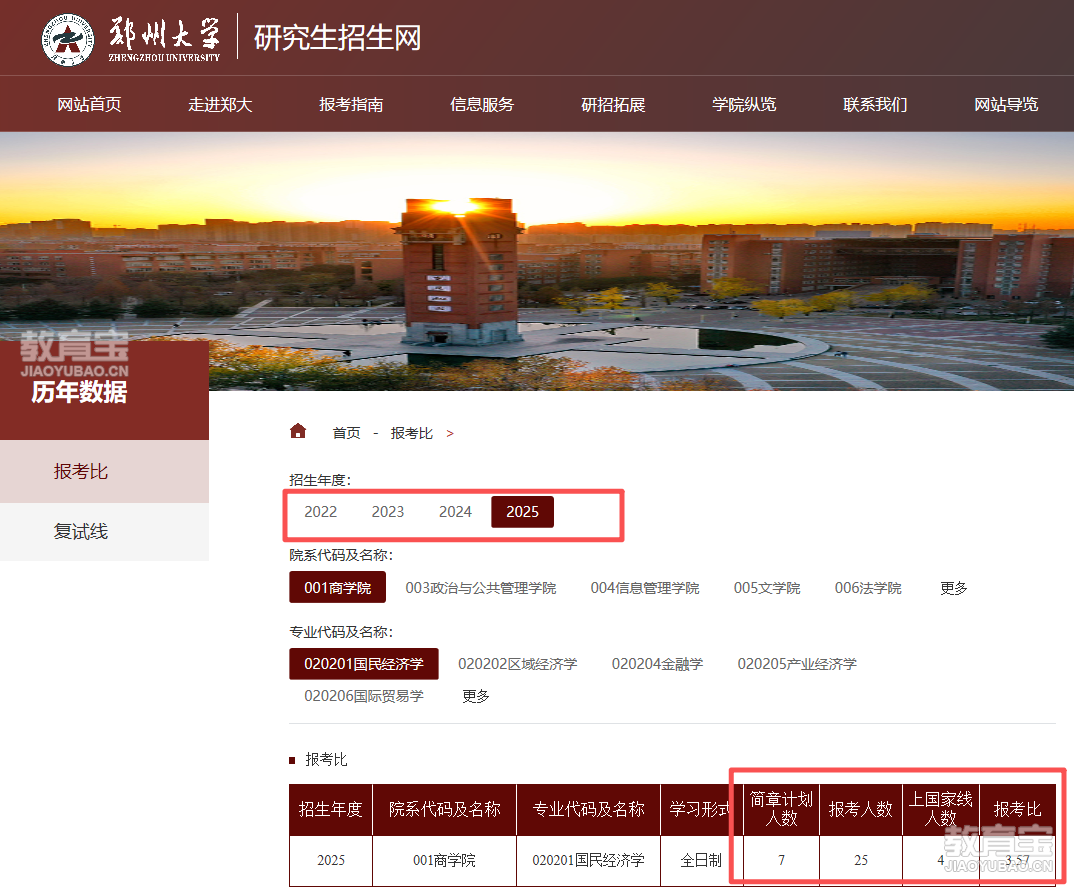Viewport: 1074px width, 895px height.
Task: Select major 020206国际贸易学
Action: click(364, 696)
